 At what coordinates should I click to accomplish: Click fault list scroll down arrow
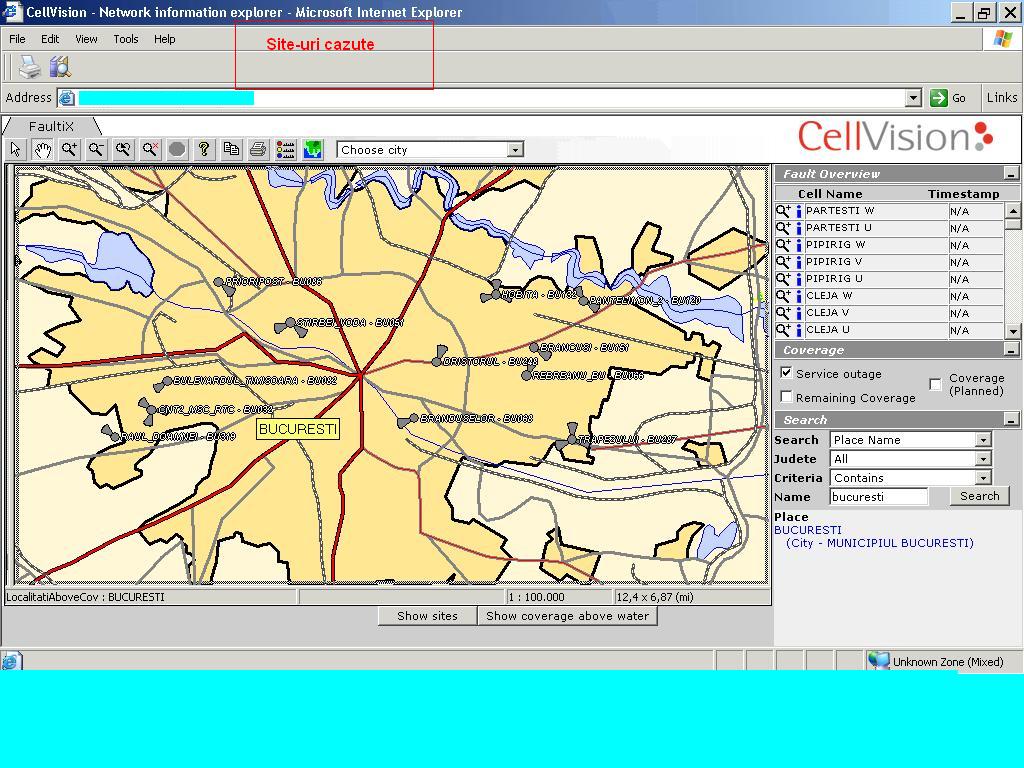pos(1012,331)
